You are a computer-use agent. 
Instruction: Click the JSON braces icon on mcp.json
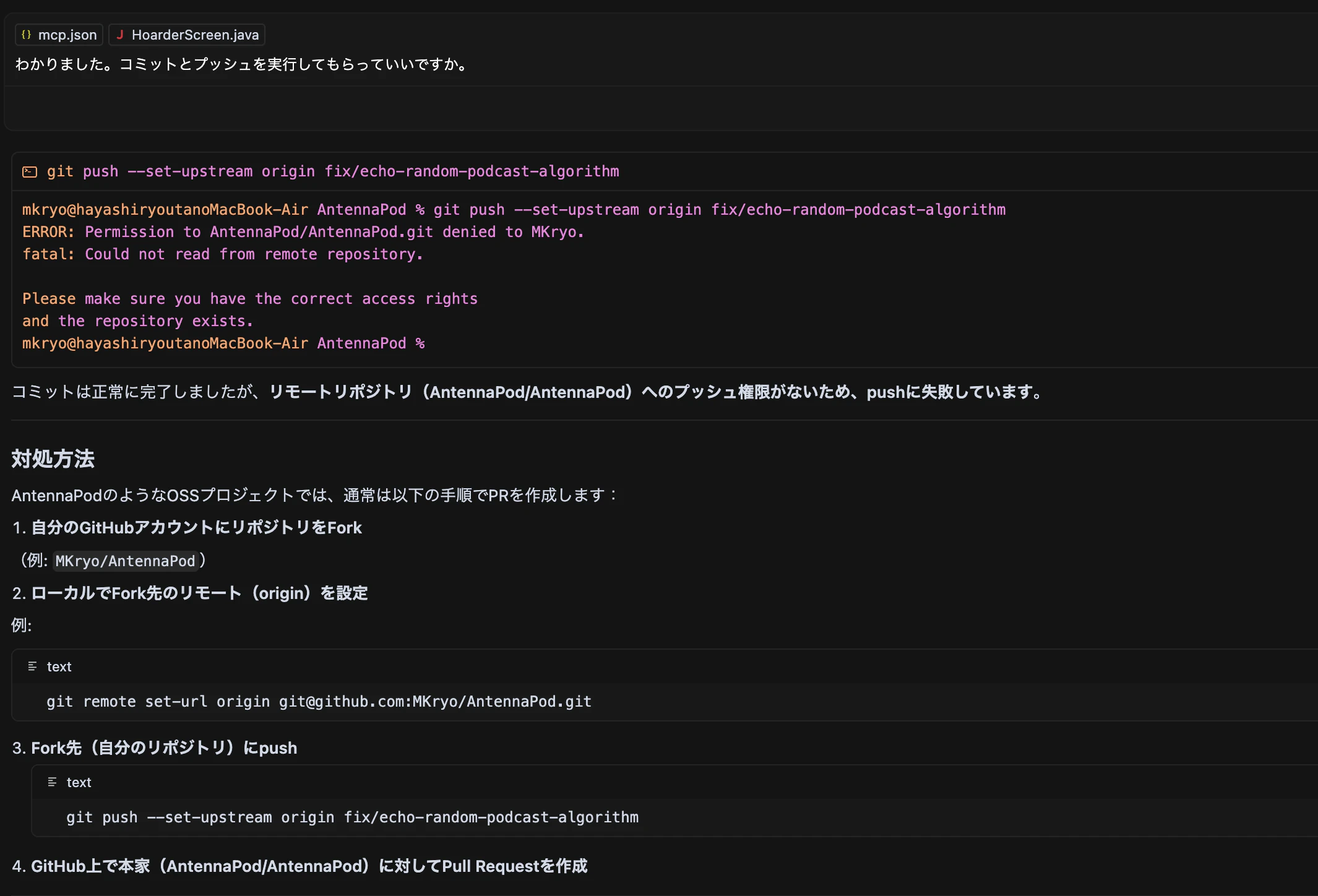[26, 35]
